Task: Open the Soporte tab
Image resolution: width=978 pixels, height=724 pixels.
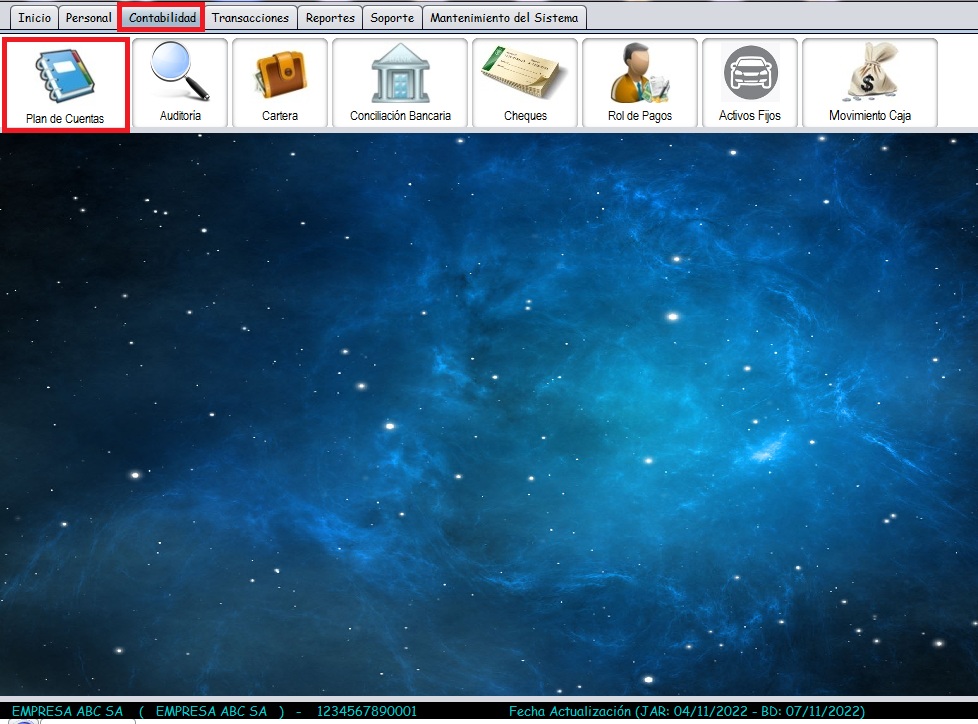Action: [392, 18]
